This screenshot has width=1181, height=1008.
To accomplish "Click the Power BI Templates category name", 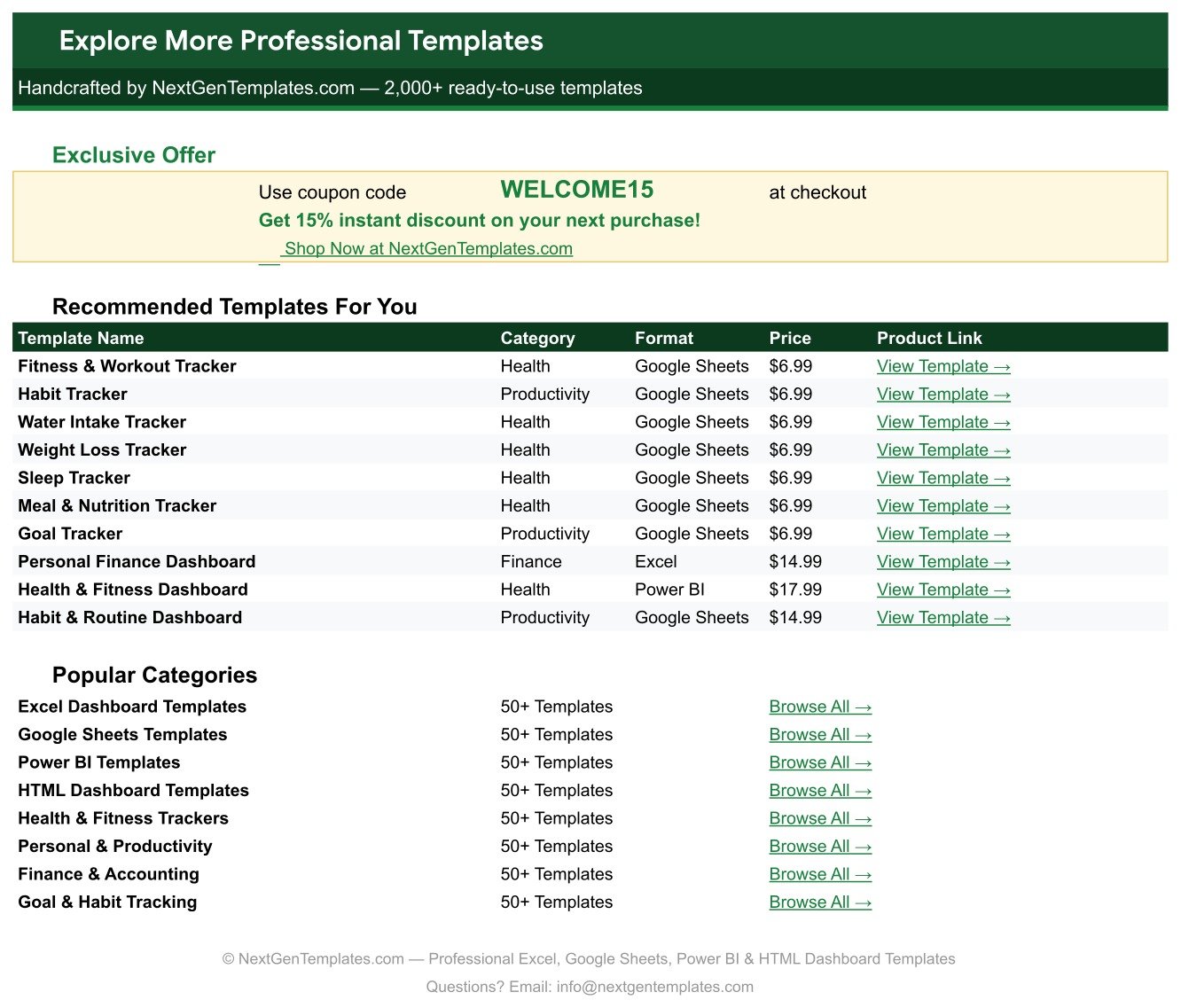I will [x=99, y=762].
